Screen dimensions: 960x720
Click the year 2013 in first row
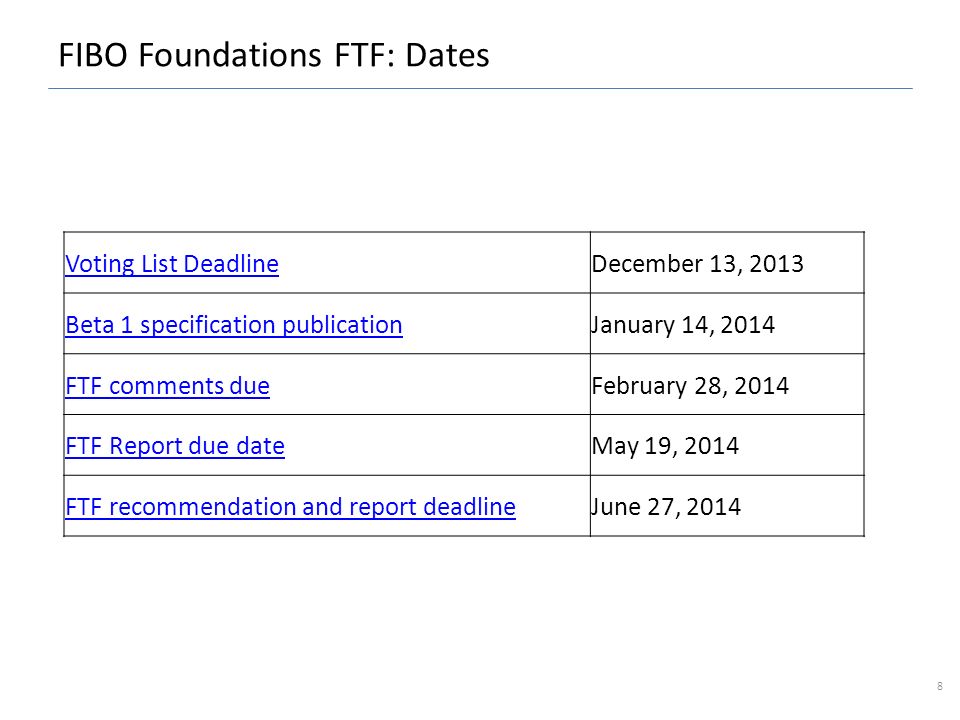(x=776, y=264)
